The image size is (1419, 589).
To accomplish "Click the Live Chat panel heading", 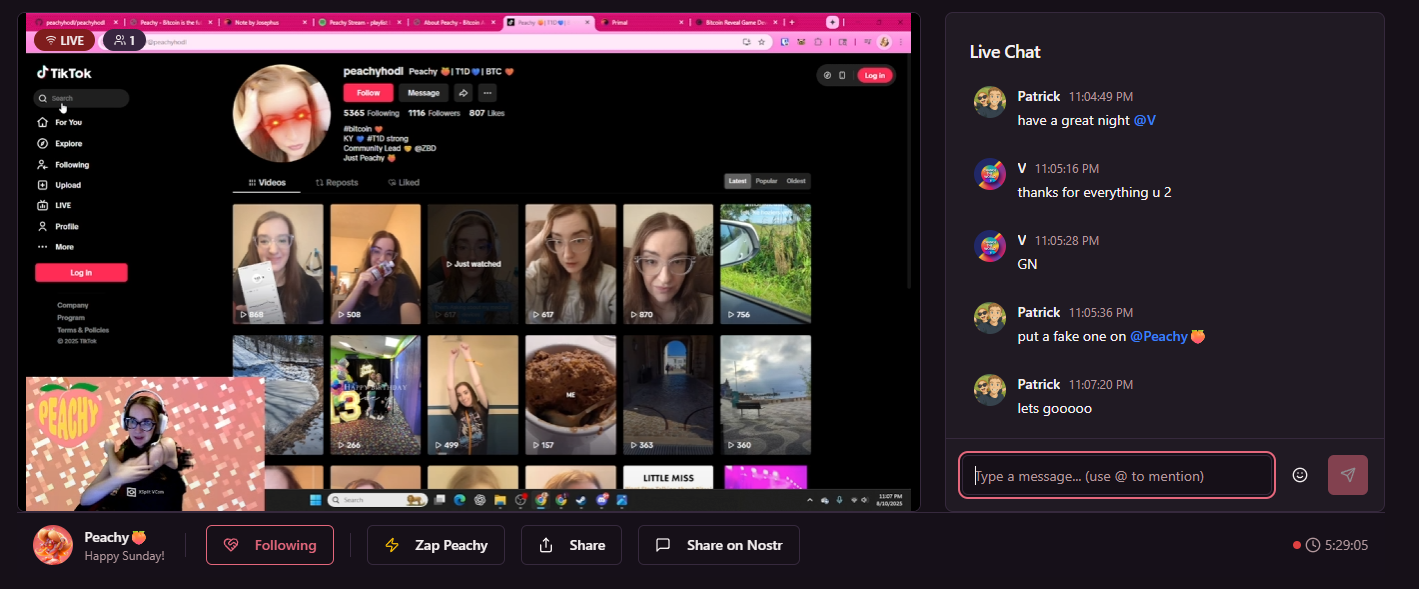I will 1005,52.
